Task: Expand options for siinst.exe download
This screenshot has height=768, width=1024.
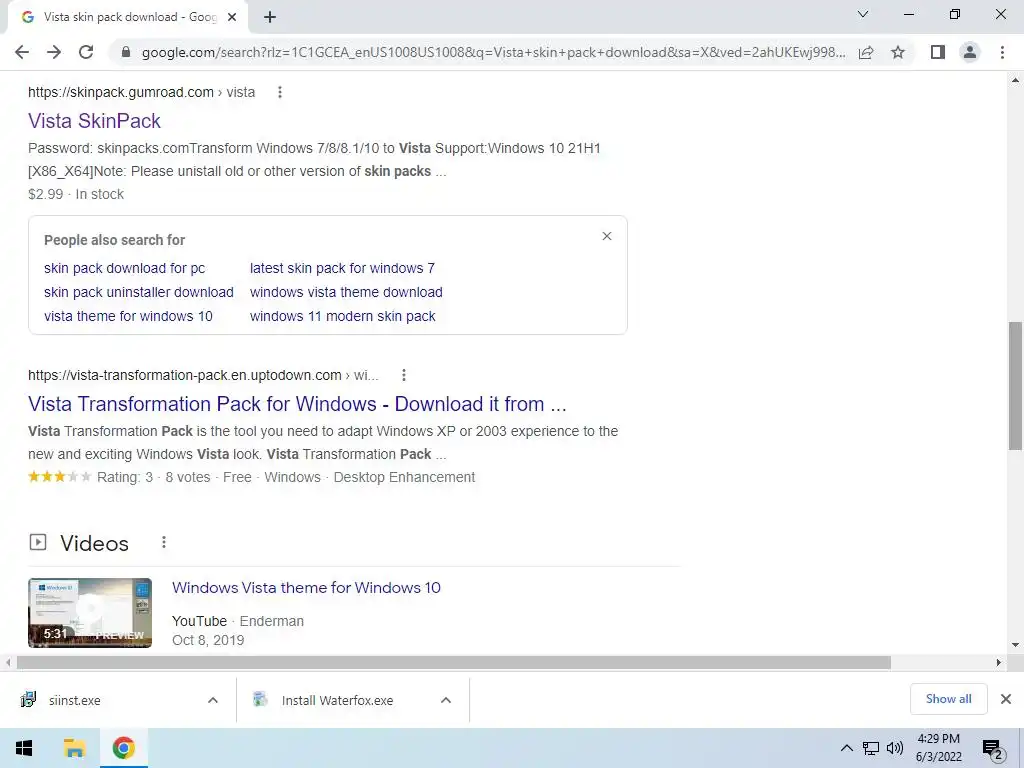Action: click(x=213, y=700)
